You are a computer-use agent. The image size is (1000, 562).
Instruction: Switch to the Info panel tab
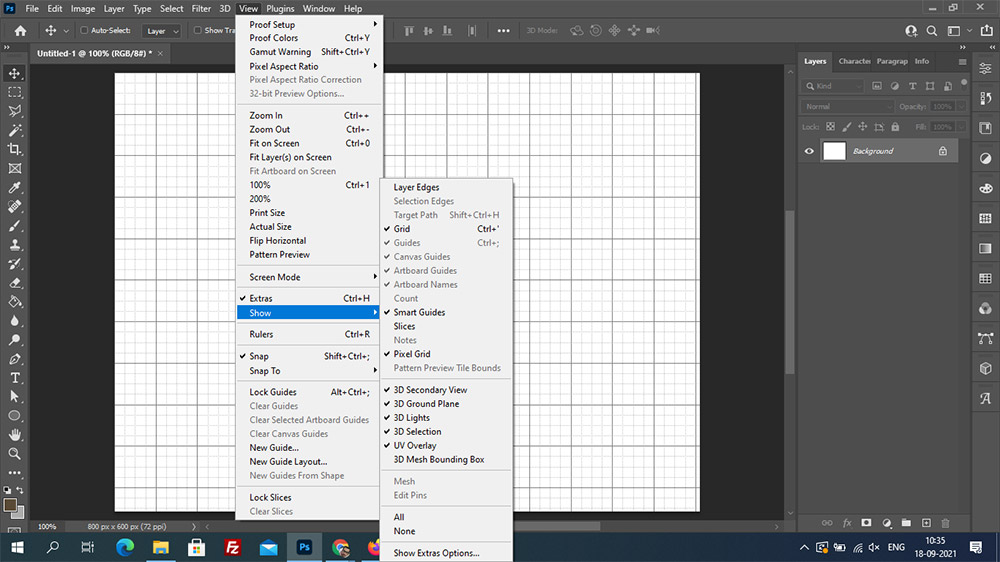pos(922,61)
